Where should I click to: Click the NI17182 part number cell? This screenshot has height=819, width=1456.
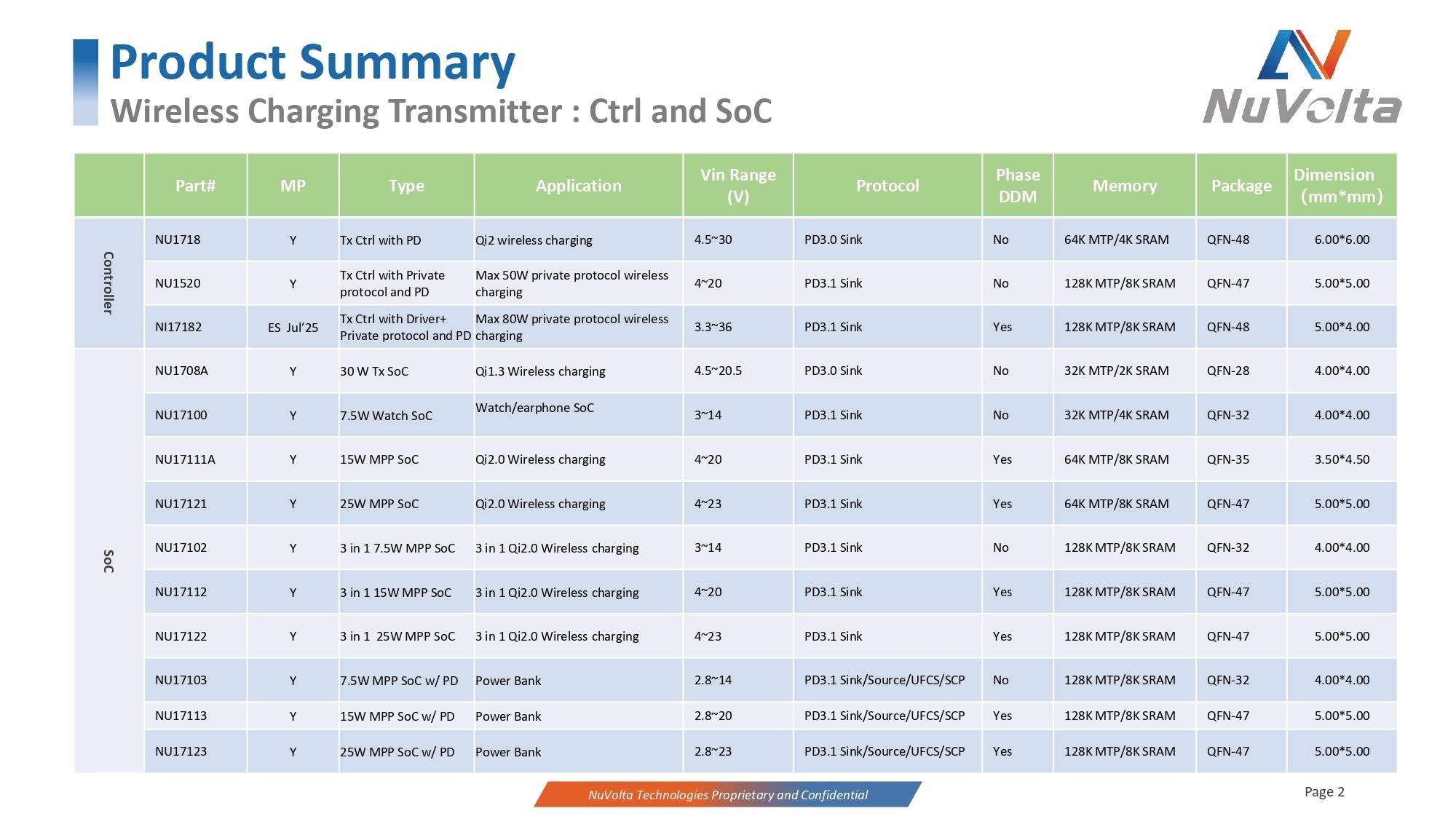coord(178,327)
